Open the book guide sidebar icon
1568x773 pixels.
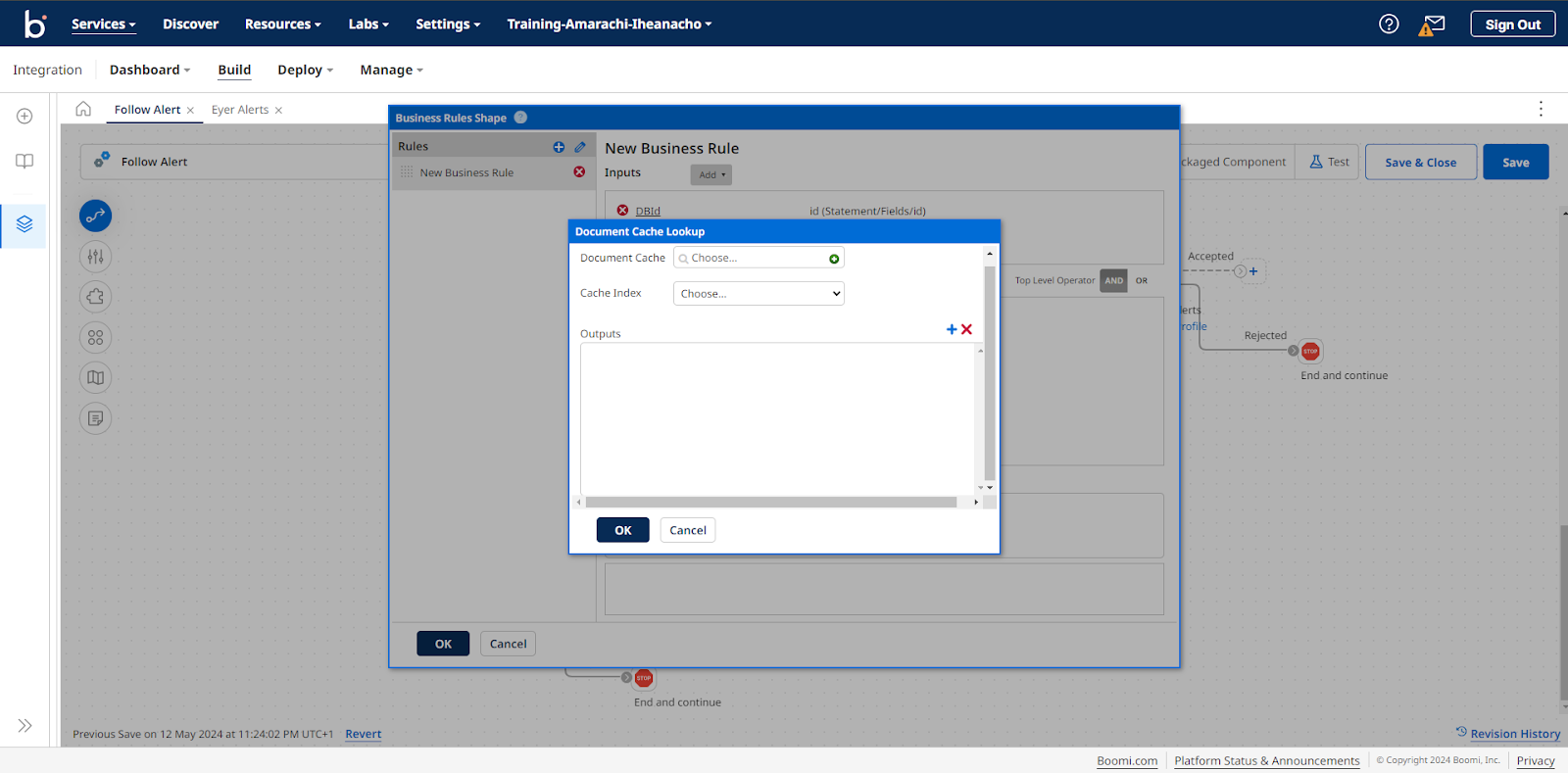(x=24, y=162)
